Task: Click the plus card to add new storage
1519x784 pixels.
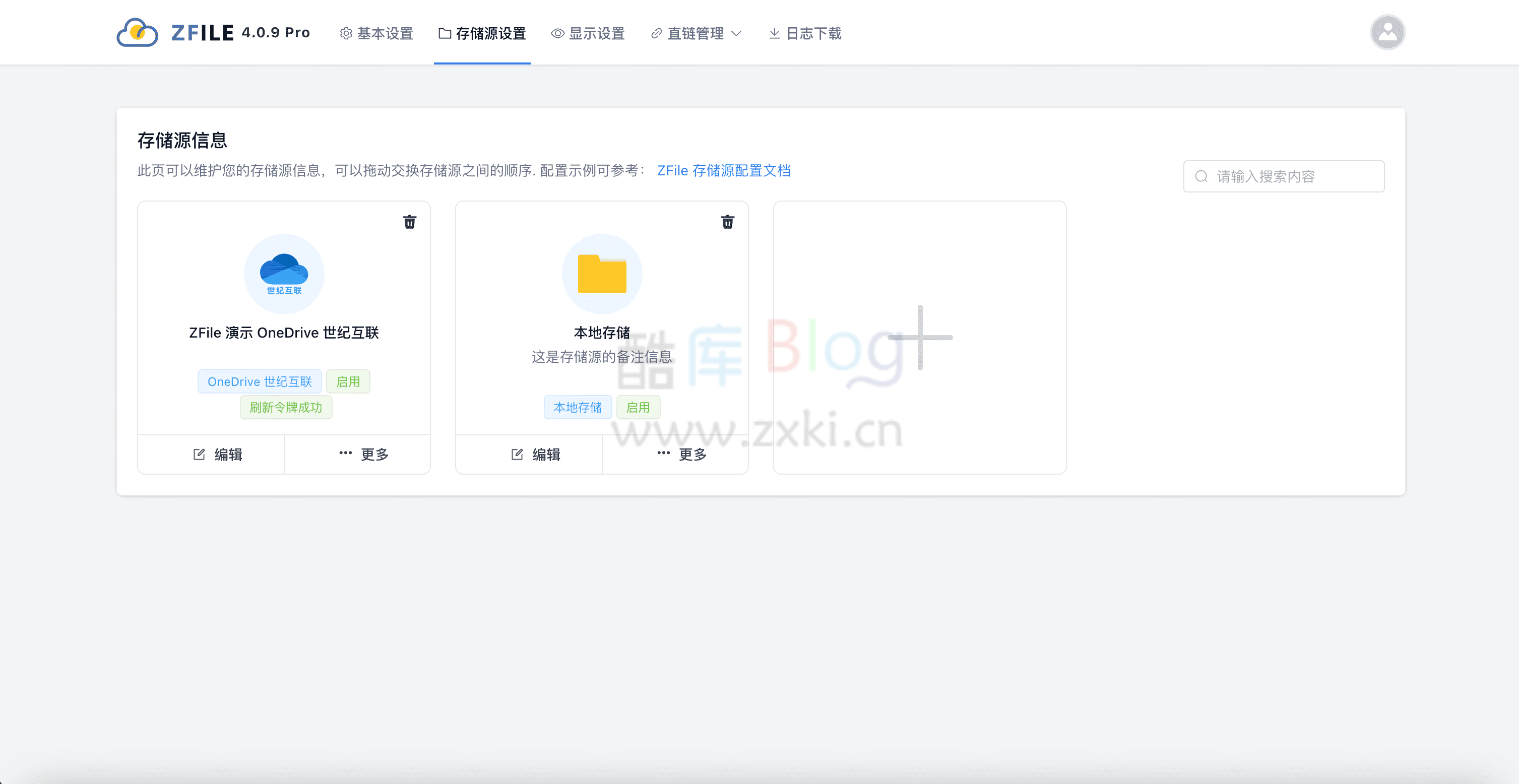Action: point(920,337)
